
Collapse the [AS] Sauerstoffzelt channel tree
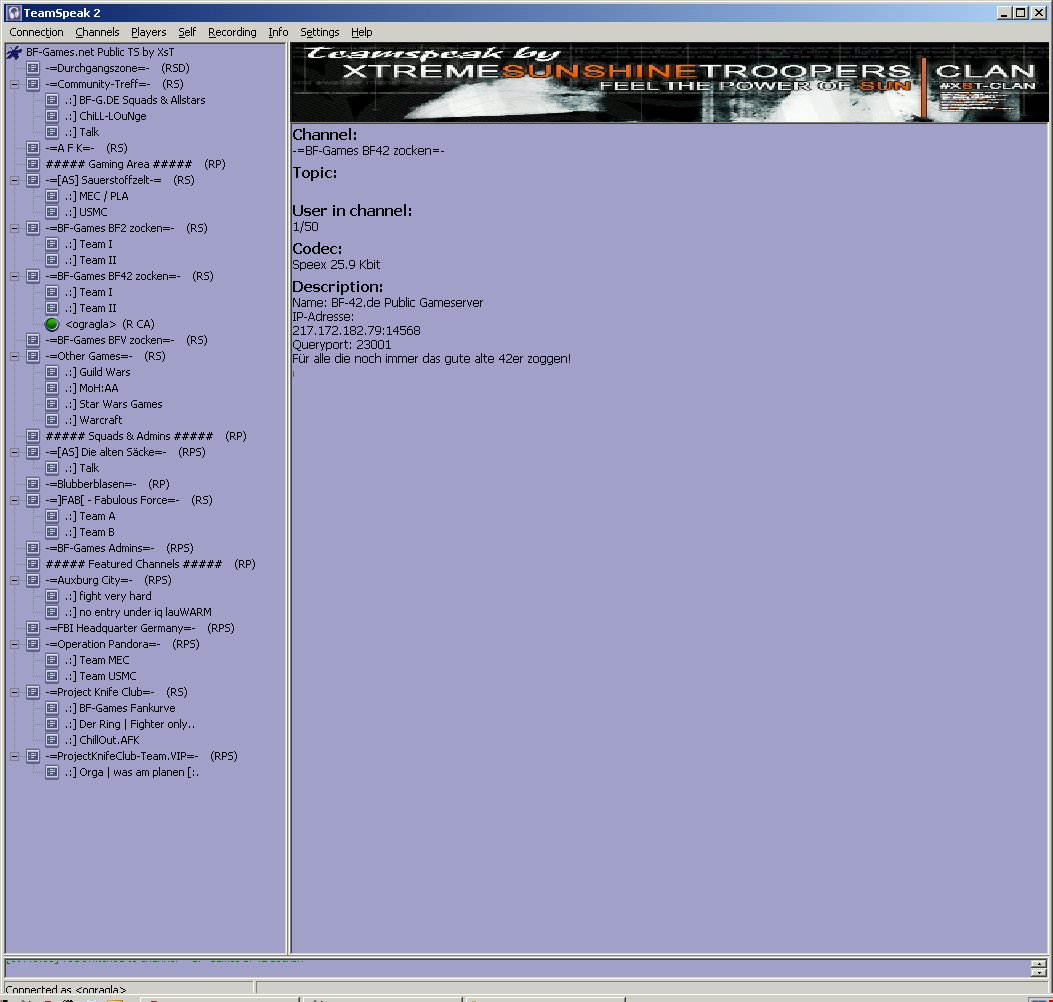[x=14, y=180]
